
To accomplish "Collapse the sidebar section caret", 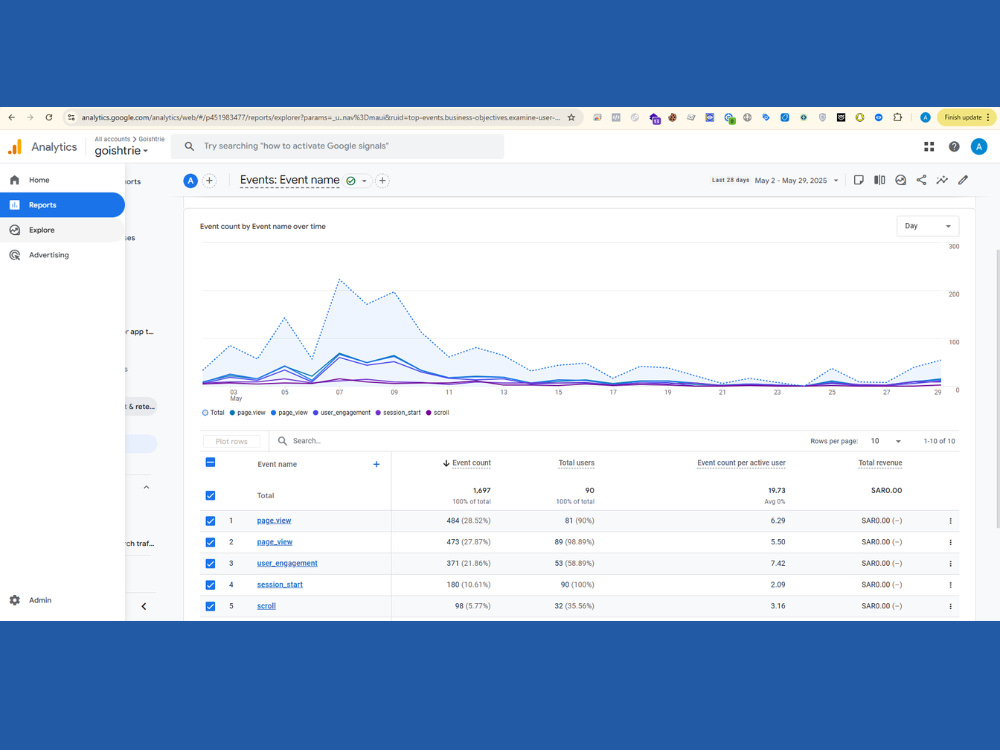I will point(146,487).
